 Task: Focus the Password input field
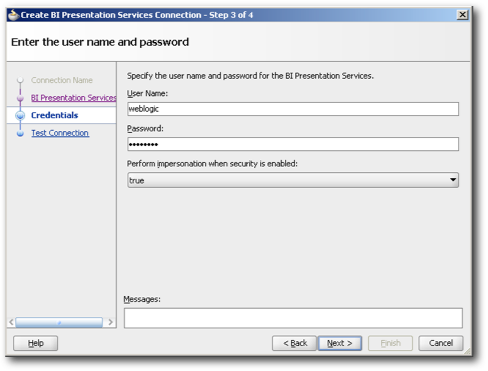[x=293, y=144]
